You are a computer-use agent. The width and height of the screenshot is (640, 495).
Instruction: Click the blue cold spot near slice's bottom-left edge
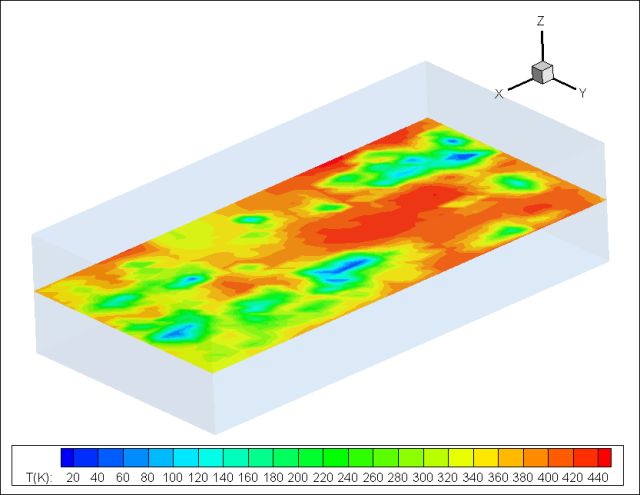(180, 325)
